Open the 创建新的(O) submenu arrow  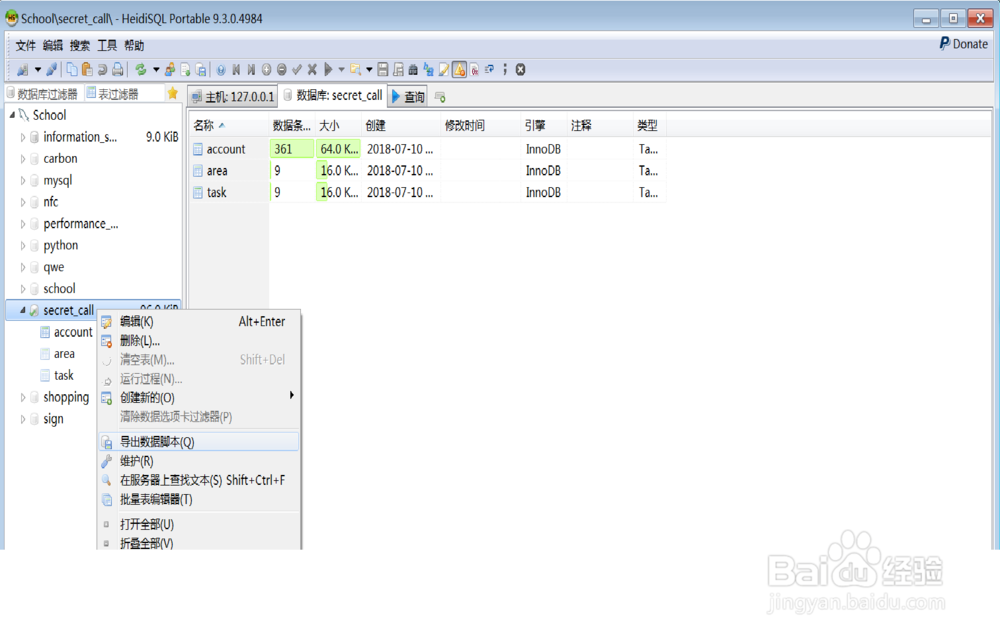[291, 395]
